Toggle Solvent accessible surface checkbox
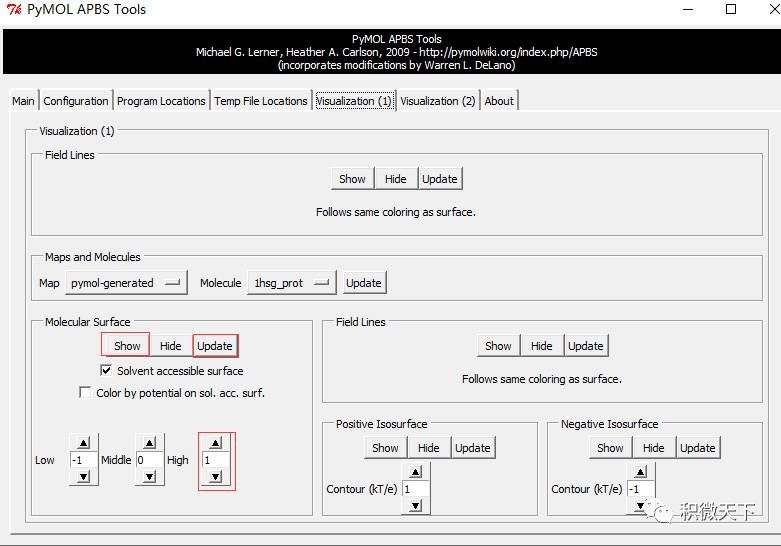Viewport: 781px width, 546px height. (106, 370)
